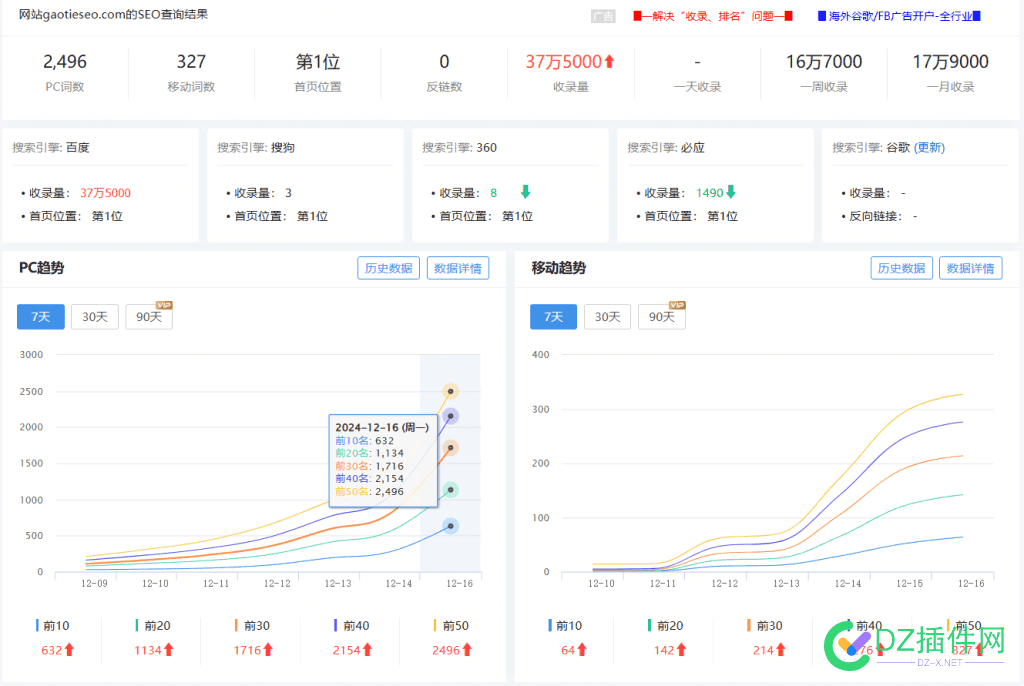1024x686 pixels.
Task: Click the gaotieseo.com SEO查询结果 title
Action: click(113, 14)
